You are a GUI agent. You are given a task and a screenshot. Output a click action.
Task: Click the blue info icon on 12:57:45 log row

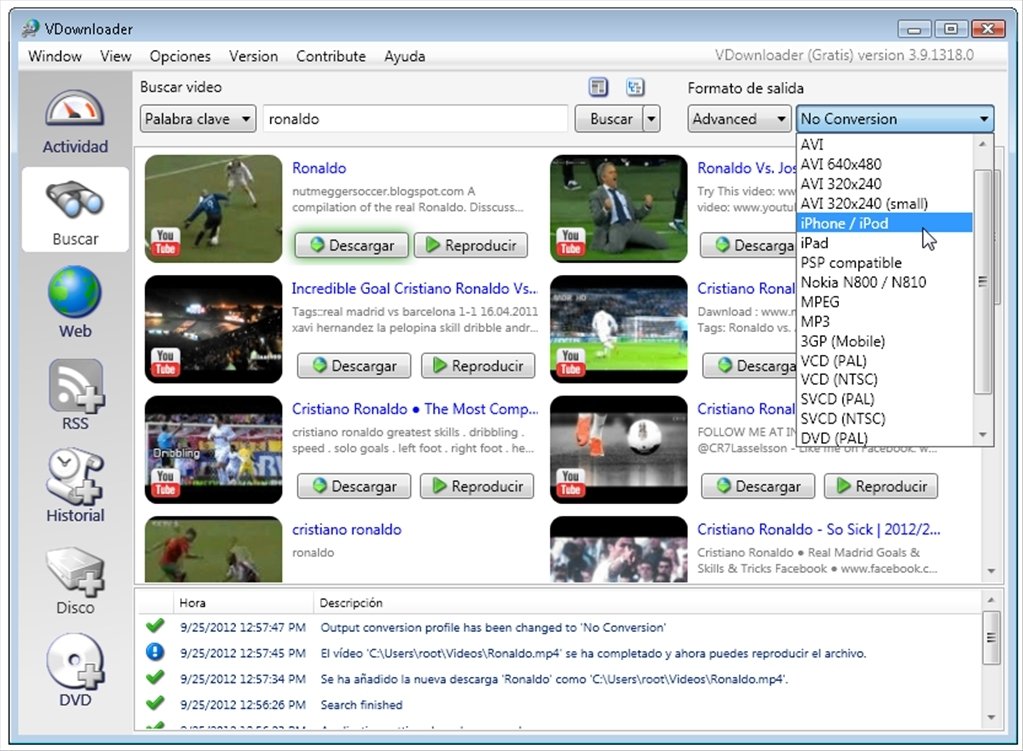click(x=155, y=652)
